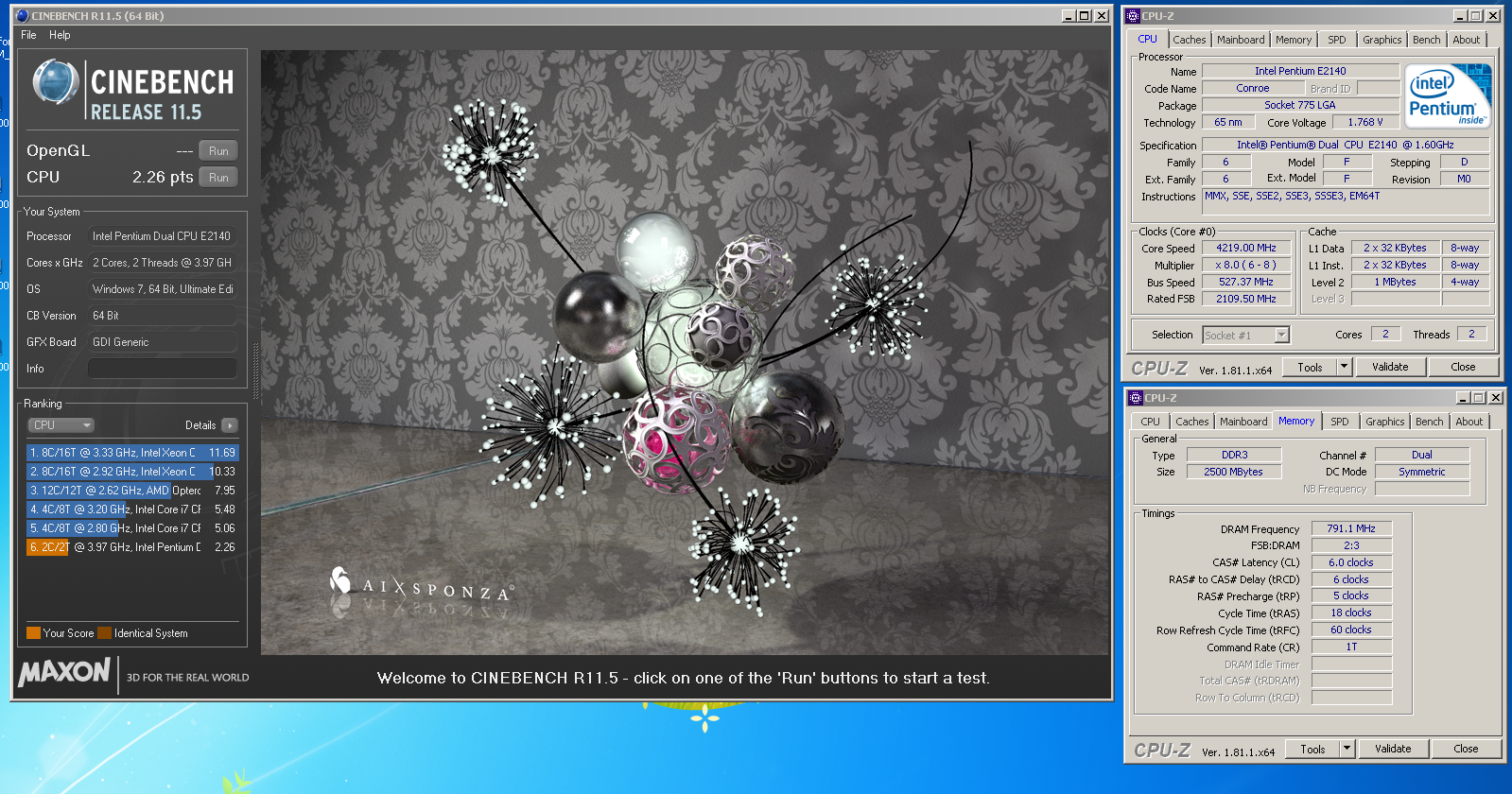Viewport: 1512px width, 794px height.
Task: Close the upper CPU-Z window with X
Action: pos(1493,16)
